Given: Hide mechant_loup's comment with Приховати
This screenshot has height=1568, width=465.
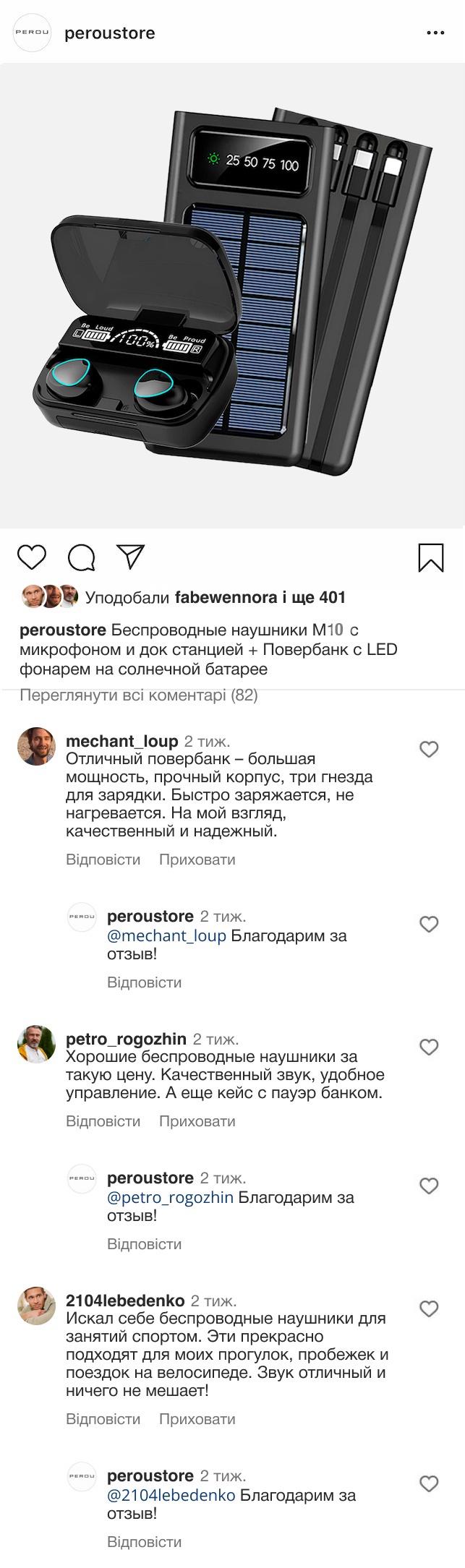Looking at the screenshot, I should click(x=197, y=860).
